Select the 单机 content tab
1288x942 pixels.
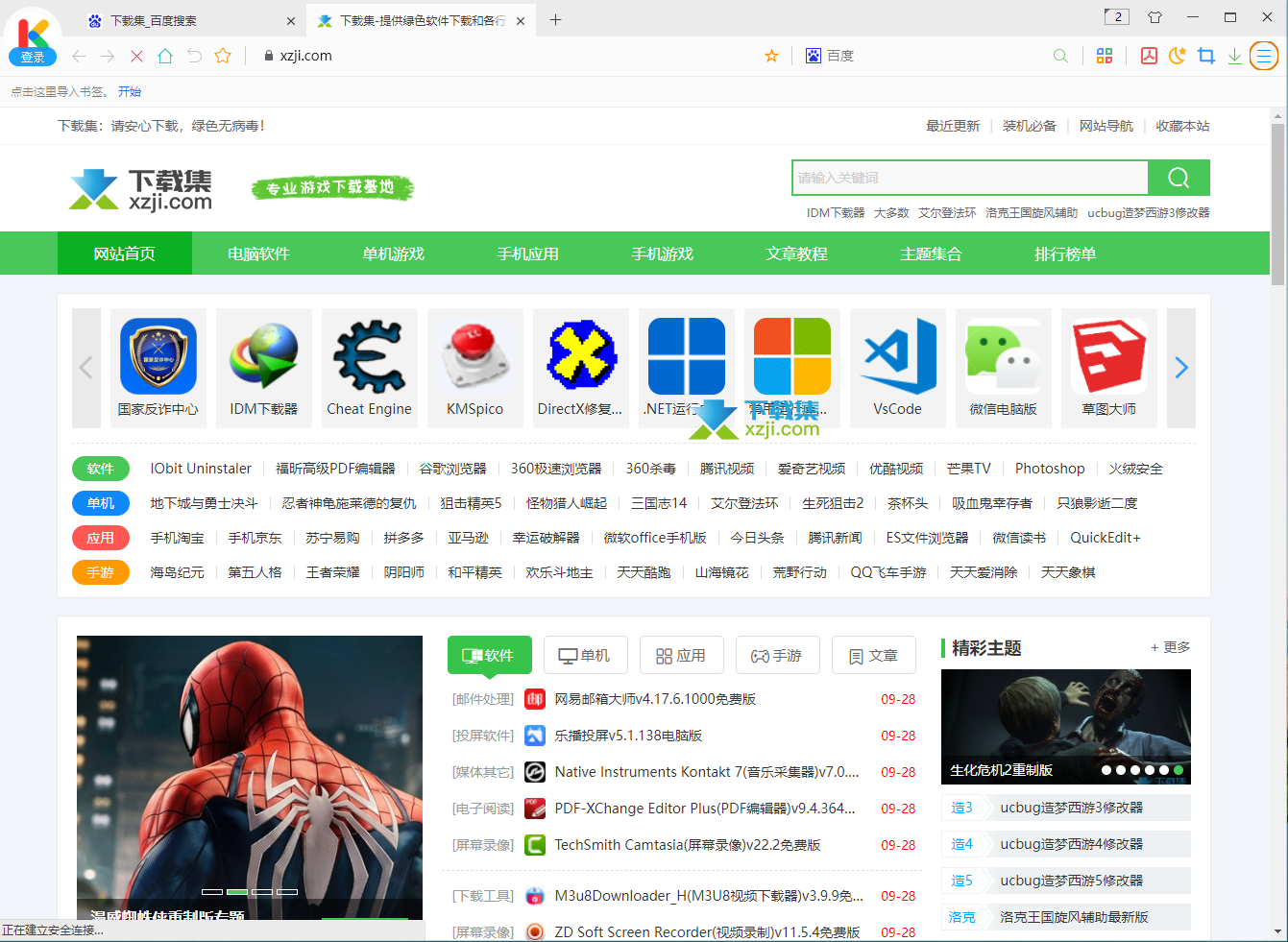(586, 655)
